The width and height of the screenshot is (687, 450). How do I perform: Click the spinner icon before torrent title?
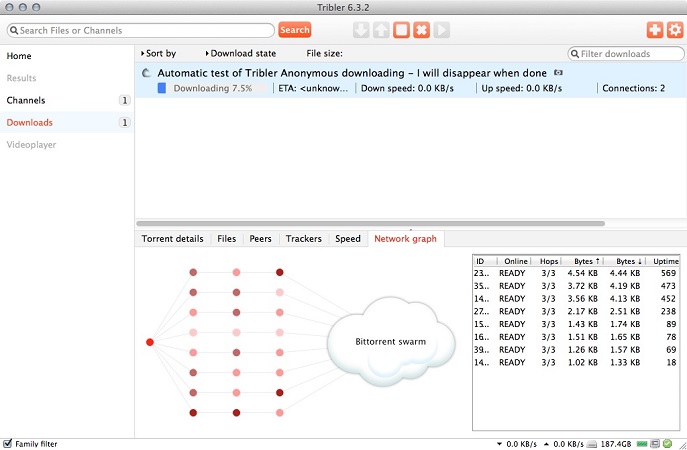pos(146,73)
